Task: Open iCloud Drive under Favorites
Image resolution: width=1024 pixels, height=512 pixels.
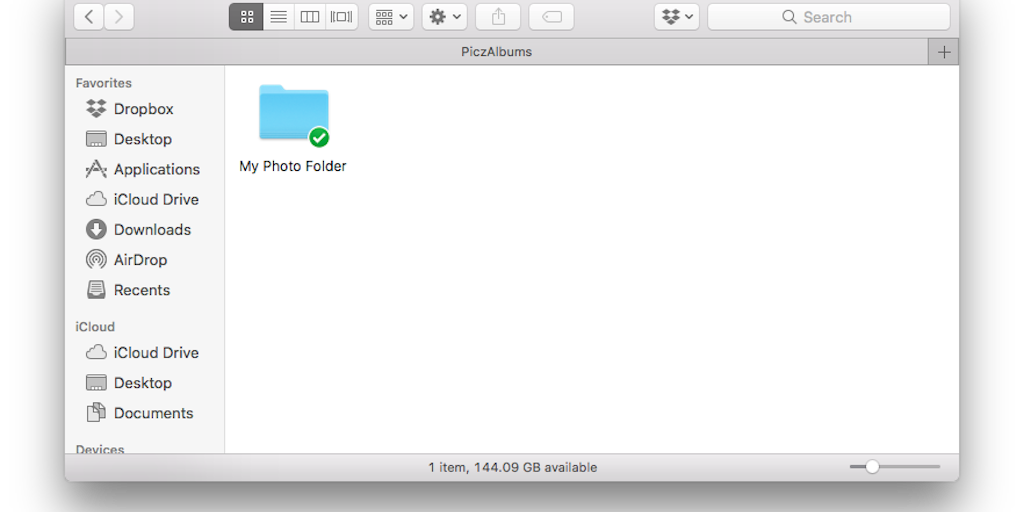Action: (x=156, y=199)
